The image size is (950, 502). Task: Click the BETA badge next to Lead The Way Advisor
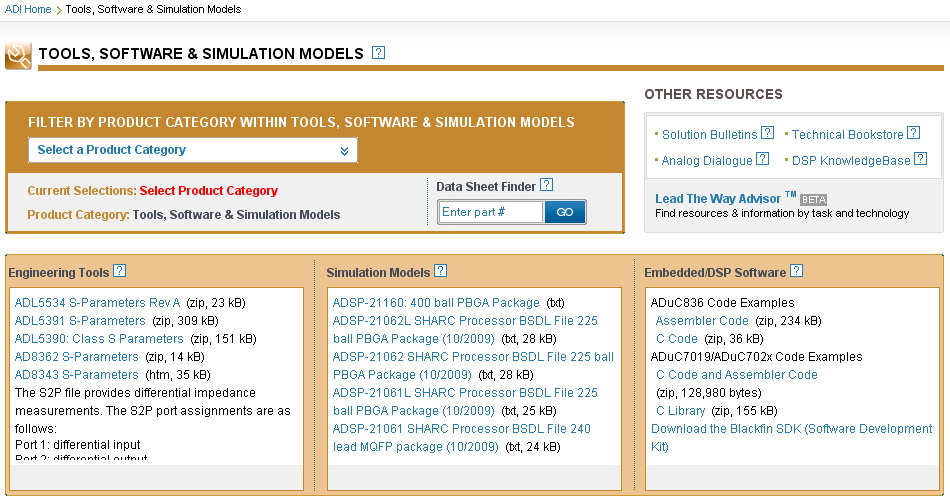point(813,199)
